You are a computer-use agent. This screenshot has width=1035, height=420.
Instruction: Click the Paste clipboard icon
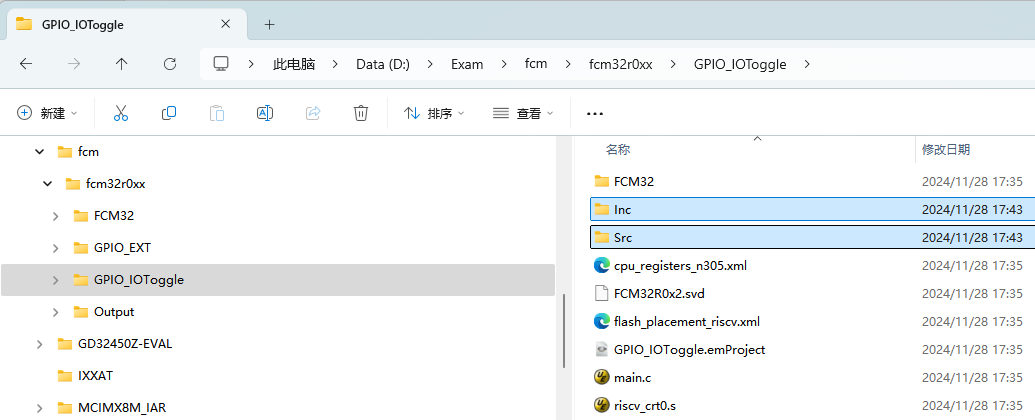click(x=217, y=113)
